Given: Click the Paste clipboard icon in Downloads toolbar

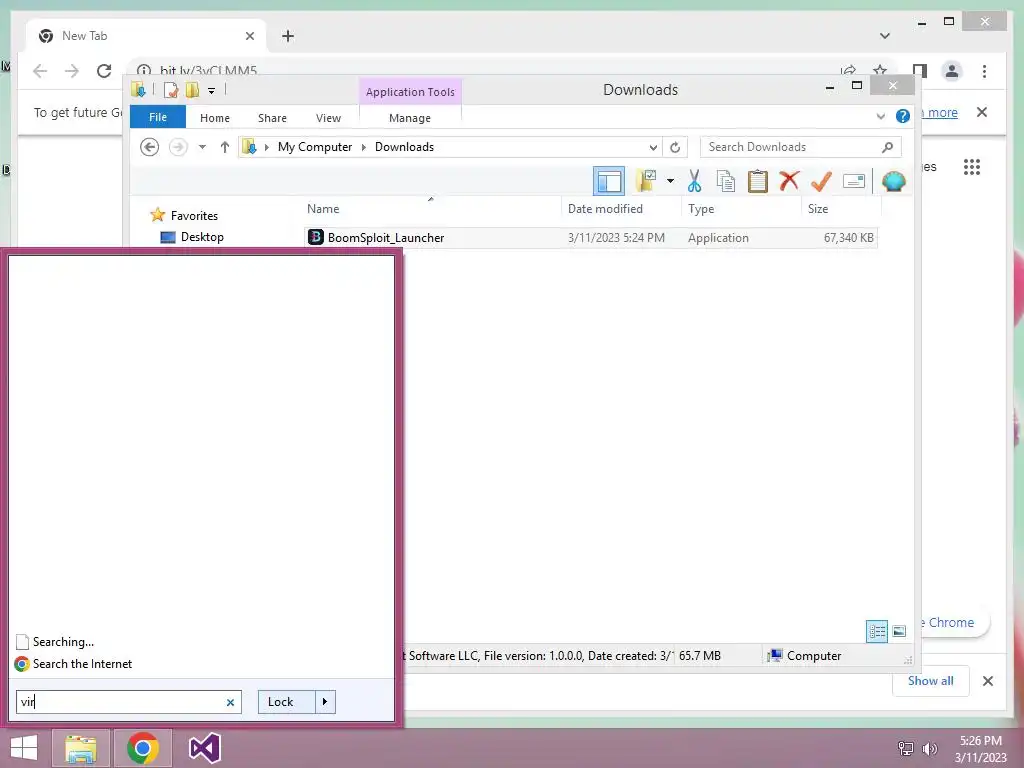Looking at the screenshot, I should point(758,181).
